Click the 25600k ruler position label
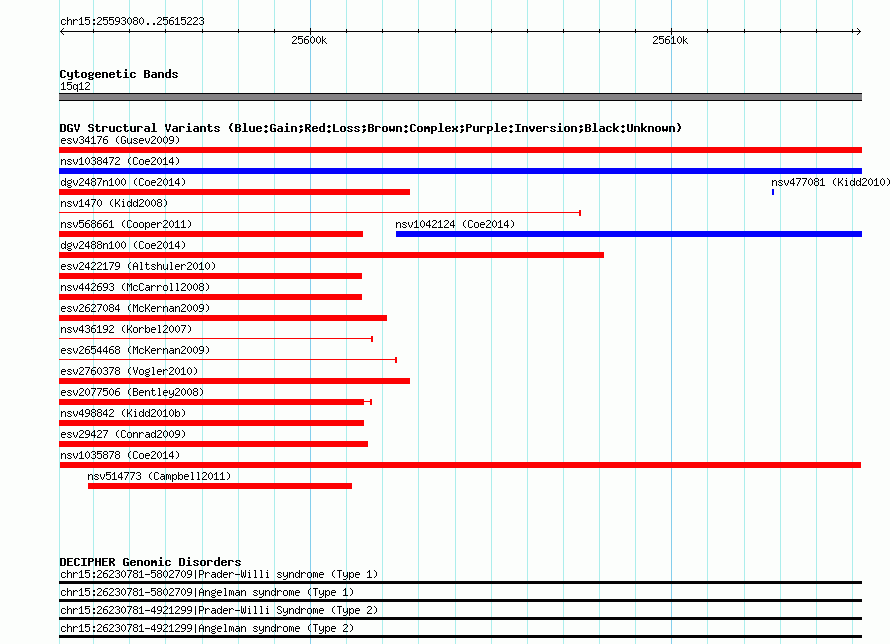890x644 pixels. pyautogui.click(x=309, y=40)
